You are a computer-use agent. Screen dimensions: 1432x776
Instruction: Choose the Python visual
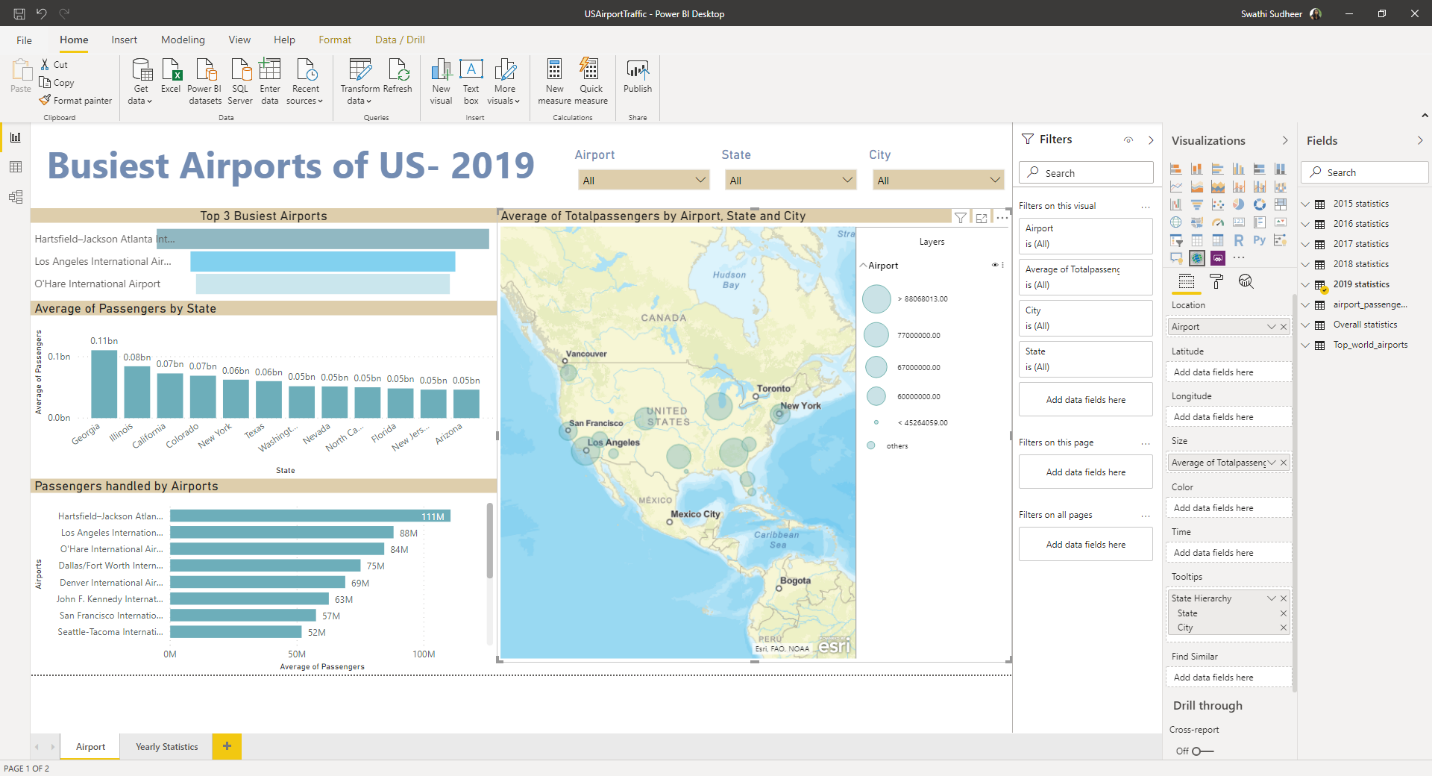pyautogui.click(x=1260, y=240)
